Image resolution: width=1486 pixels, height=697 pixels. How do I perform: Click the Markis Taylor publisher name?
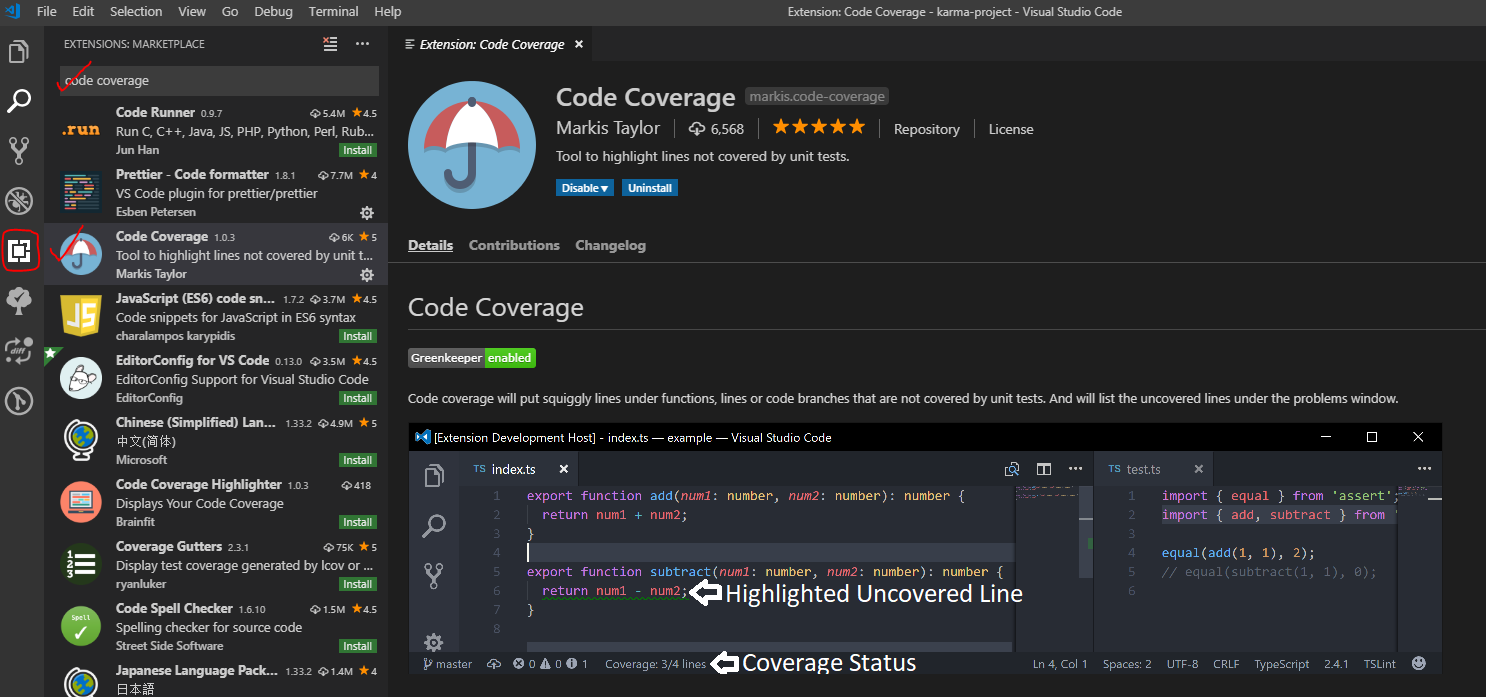(x=608, y=128)
